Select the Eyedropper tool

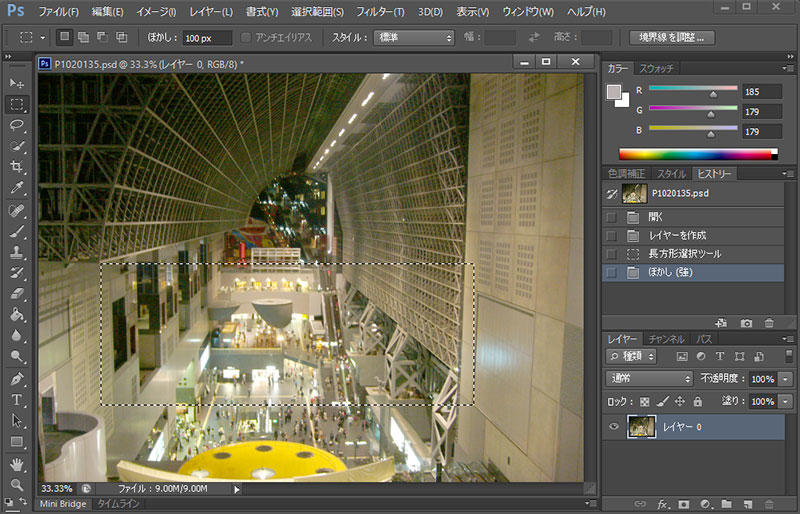(17, 188)
